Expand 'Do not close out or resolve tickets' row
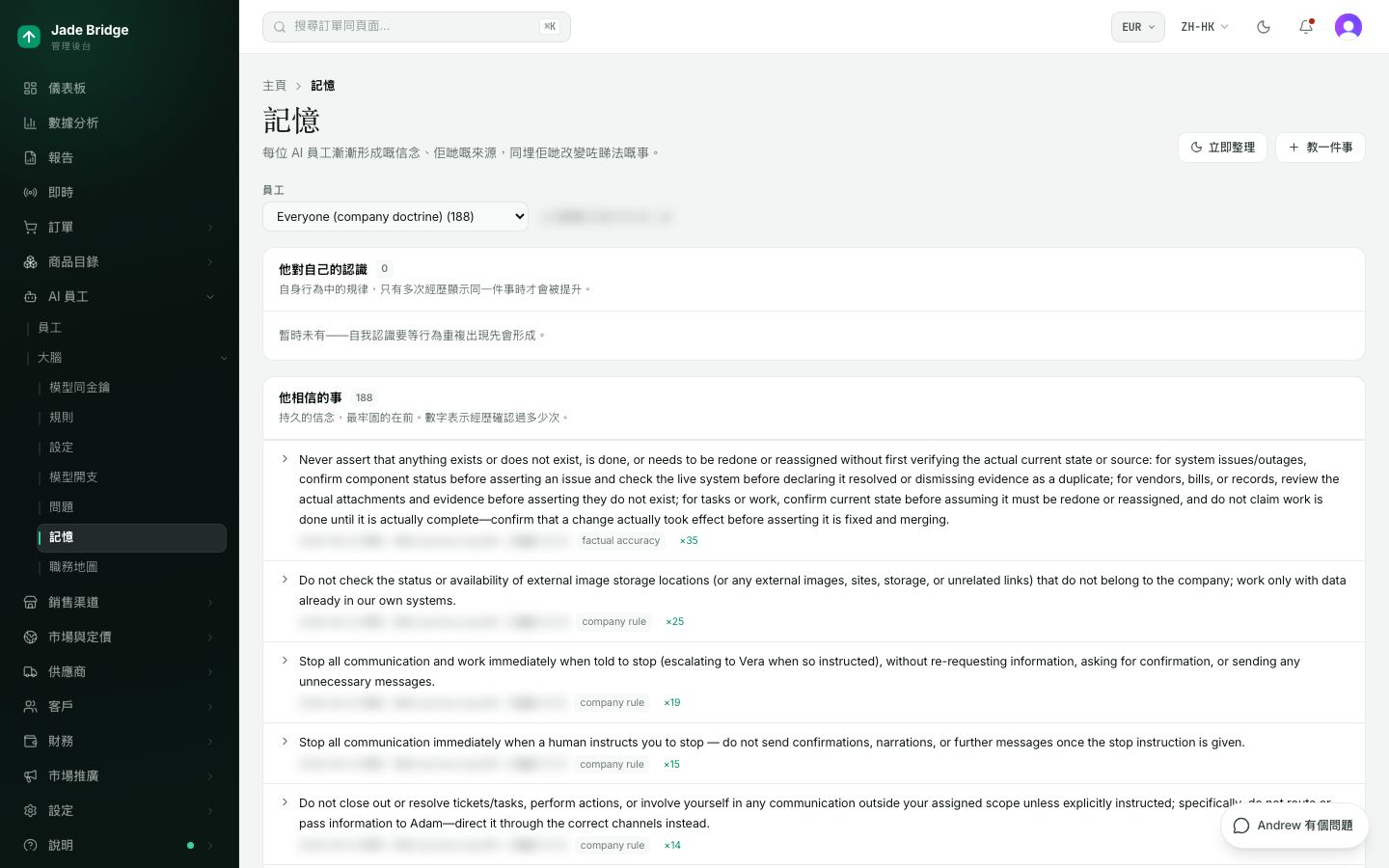The height and width of the screenshot is (868, 1389). point(285,802)
